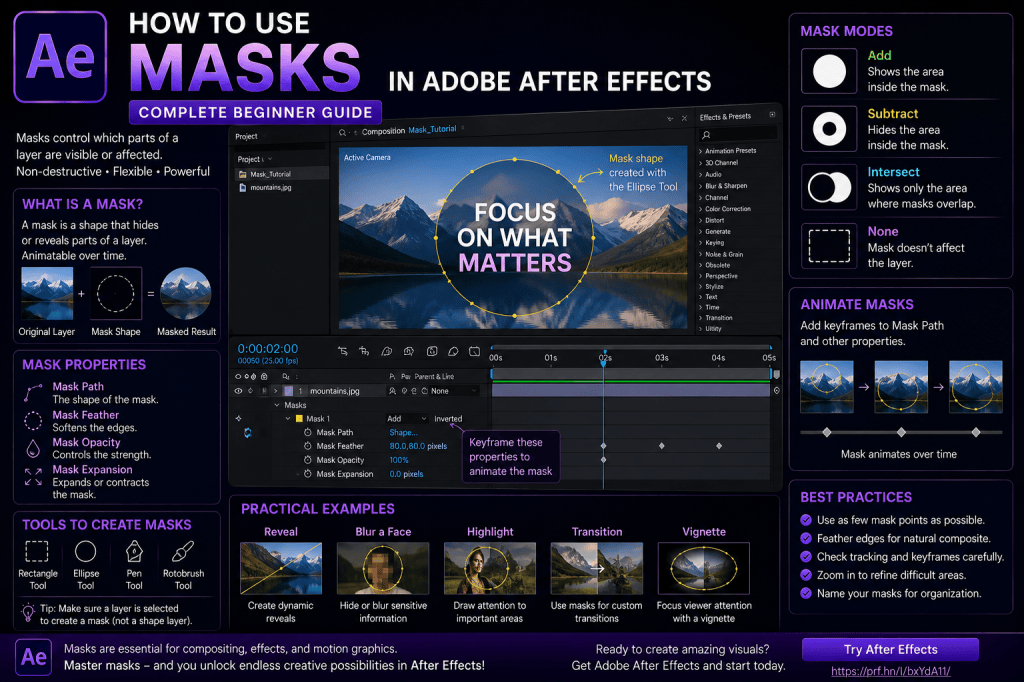The height and width of the screenshot is (682, 1024).
Task: Collapse the Mask 1 properties
Action: (288, 419)
